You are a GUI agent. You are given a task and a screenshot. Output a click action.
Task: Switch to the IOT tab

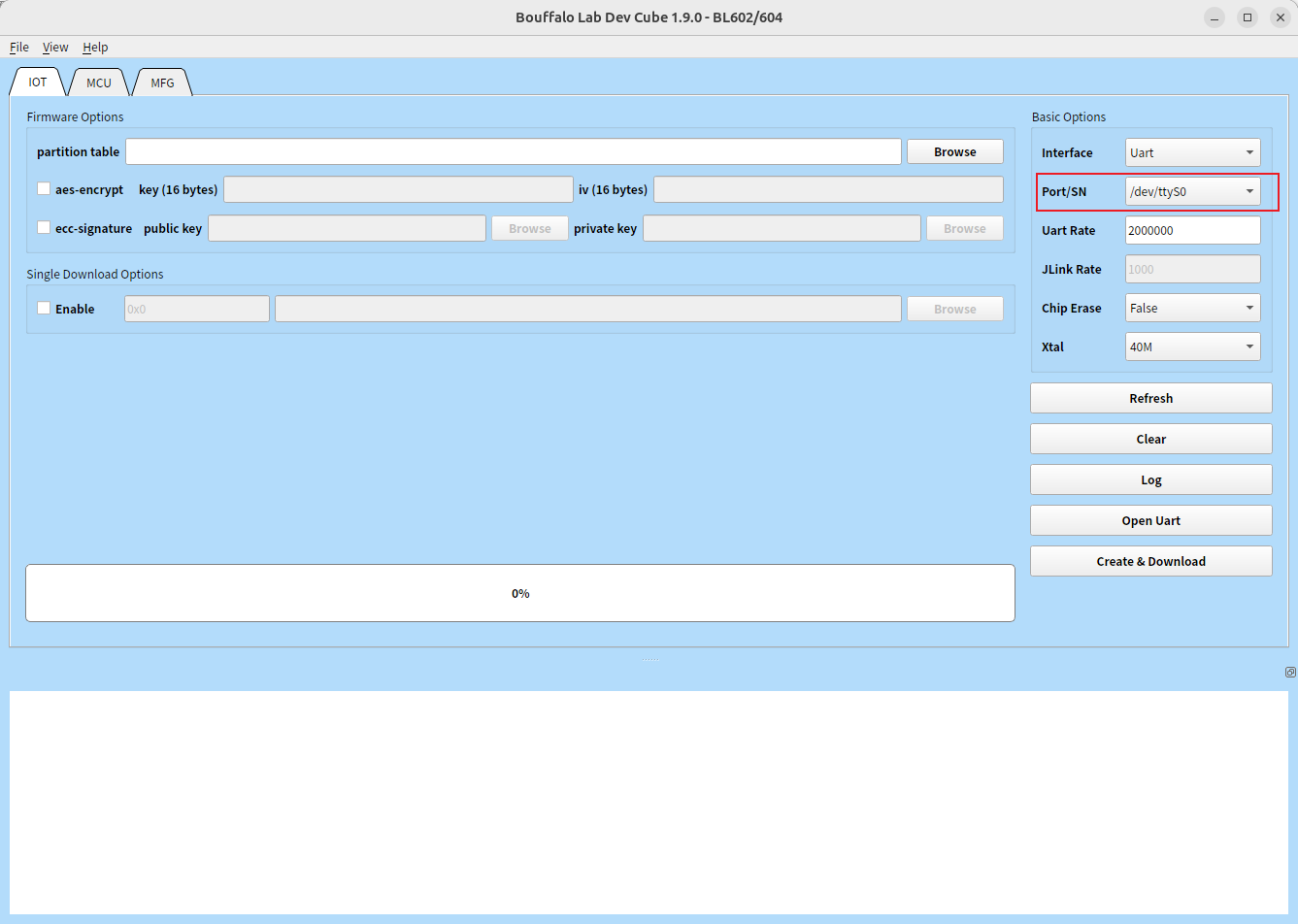point(38,82)
